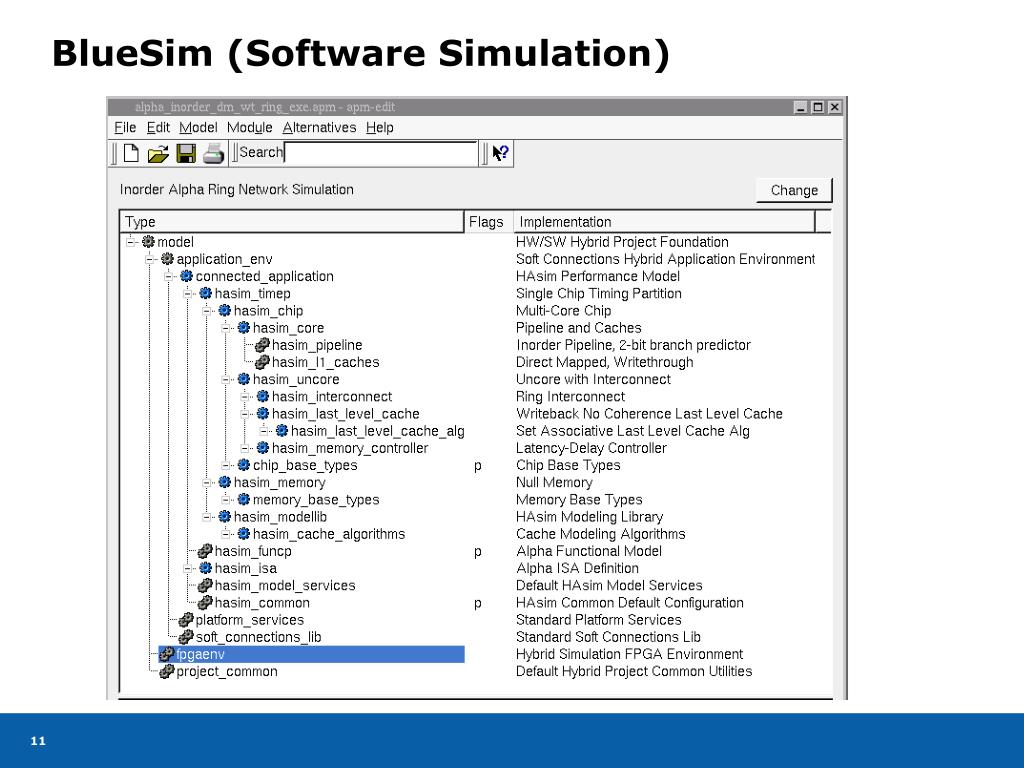Viewport: 1024px width, 768px height.
Task: Click the module icon of fpgaenv
Action: tap(167, 654)
